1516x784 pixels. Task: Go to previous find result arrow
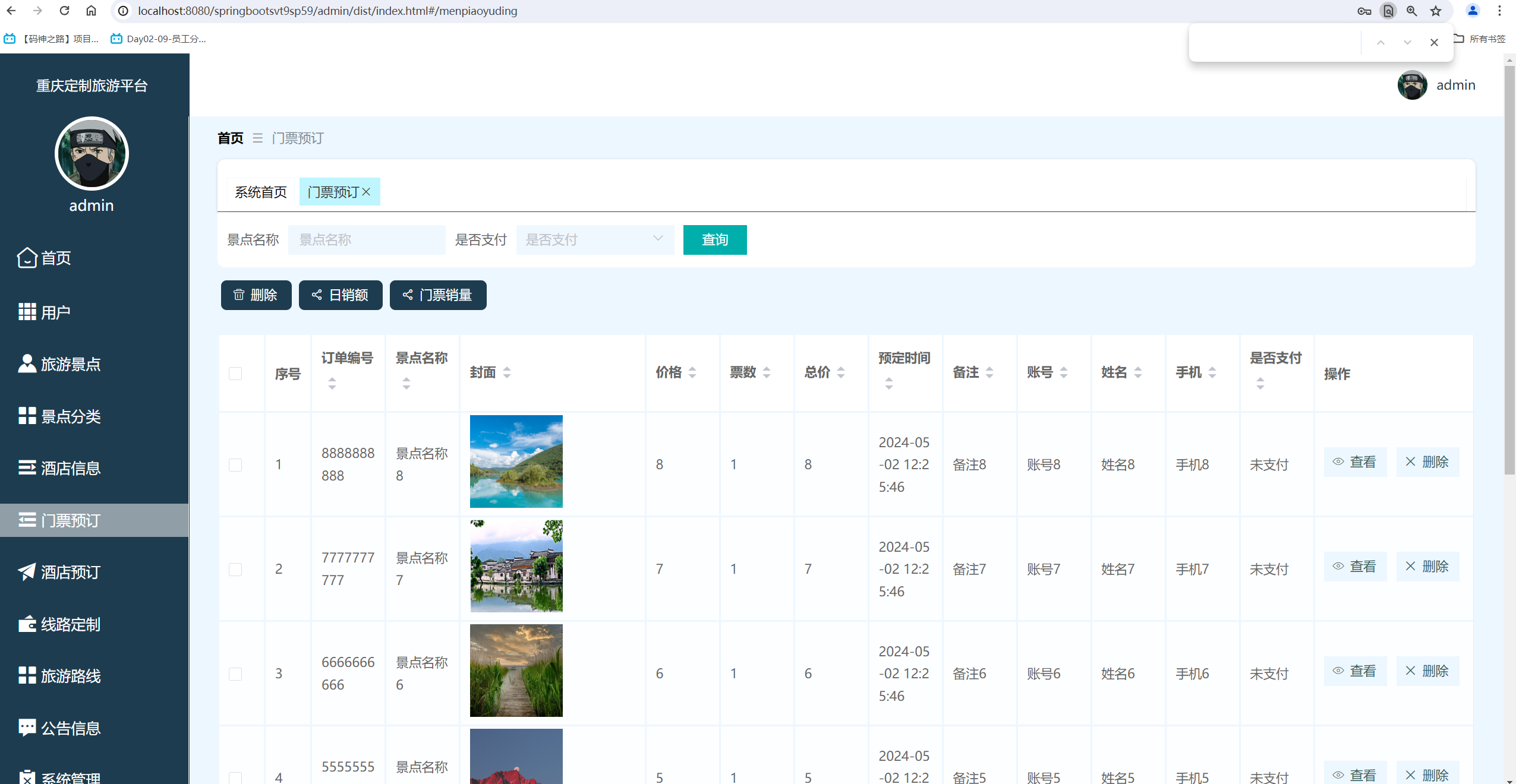(x=1381, y=42)
